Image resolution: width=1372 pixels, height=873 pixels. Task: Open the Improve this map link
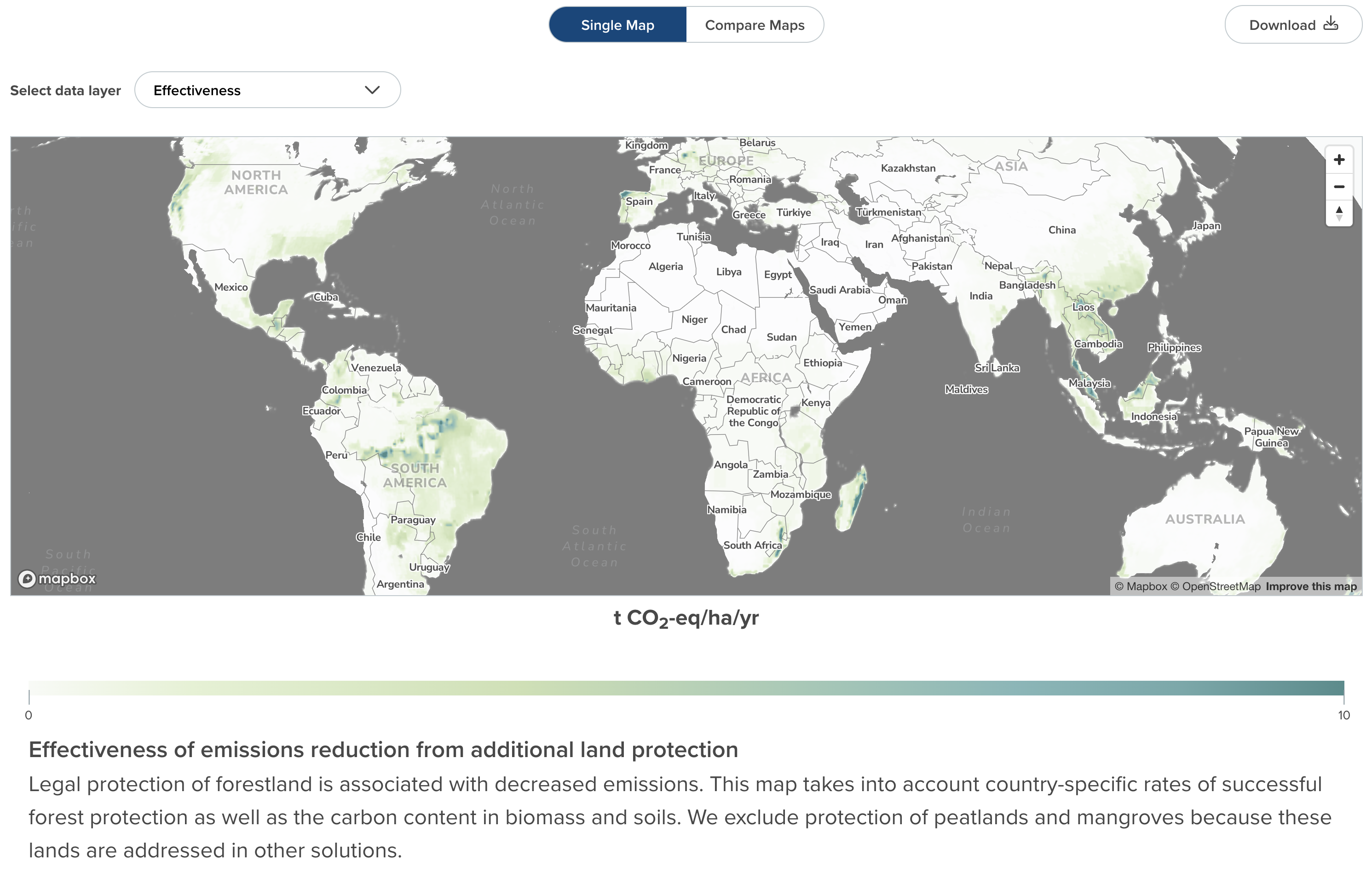click(1311, 586)
